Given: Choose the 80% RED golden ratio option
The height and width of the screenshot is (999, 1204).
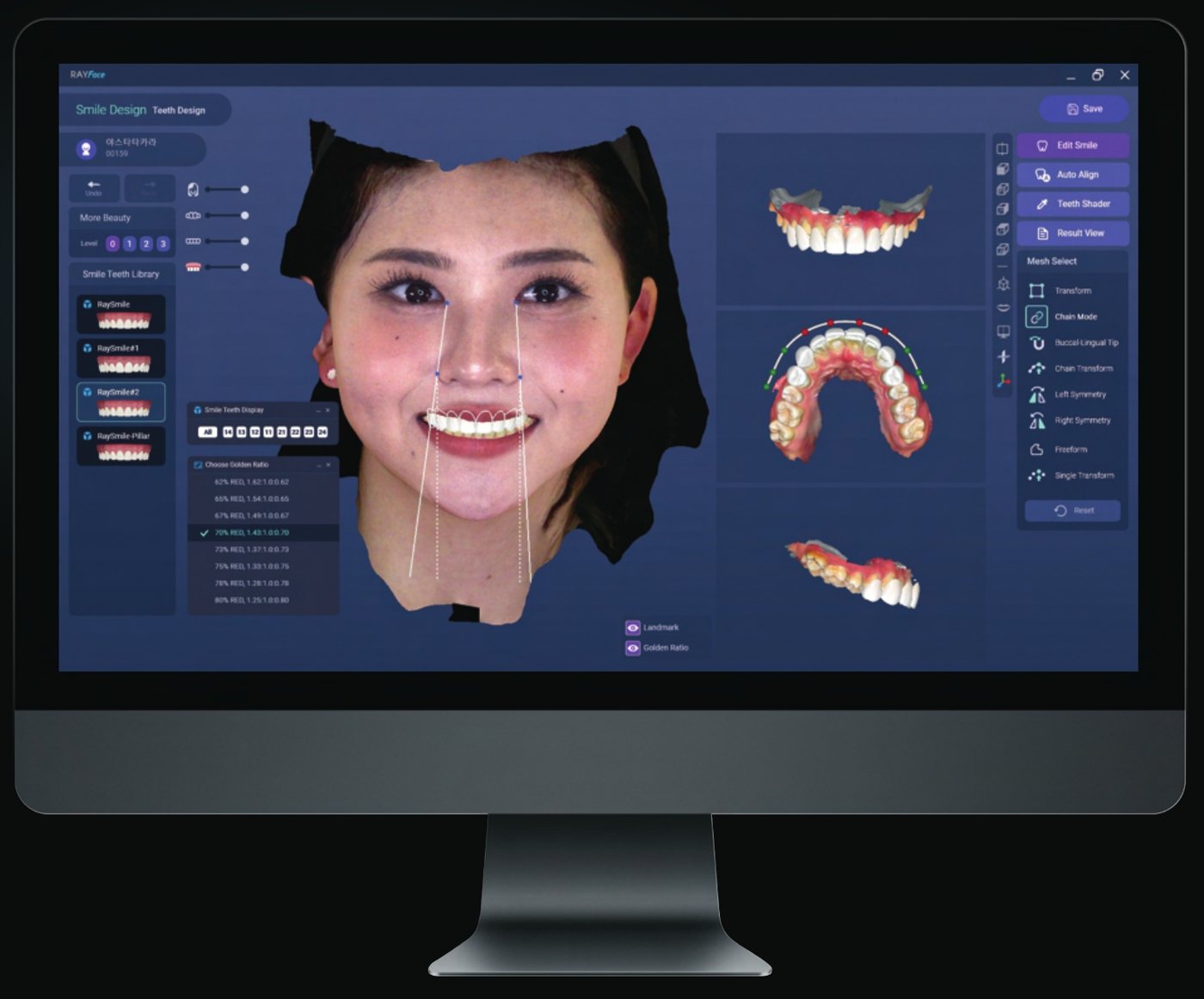Looking at the screenshot, I should pyautogui.click(x=263, y=600).
